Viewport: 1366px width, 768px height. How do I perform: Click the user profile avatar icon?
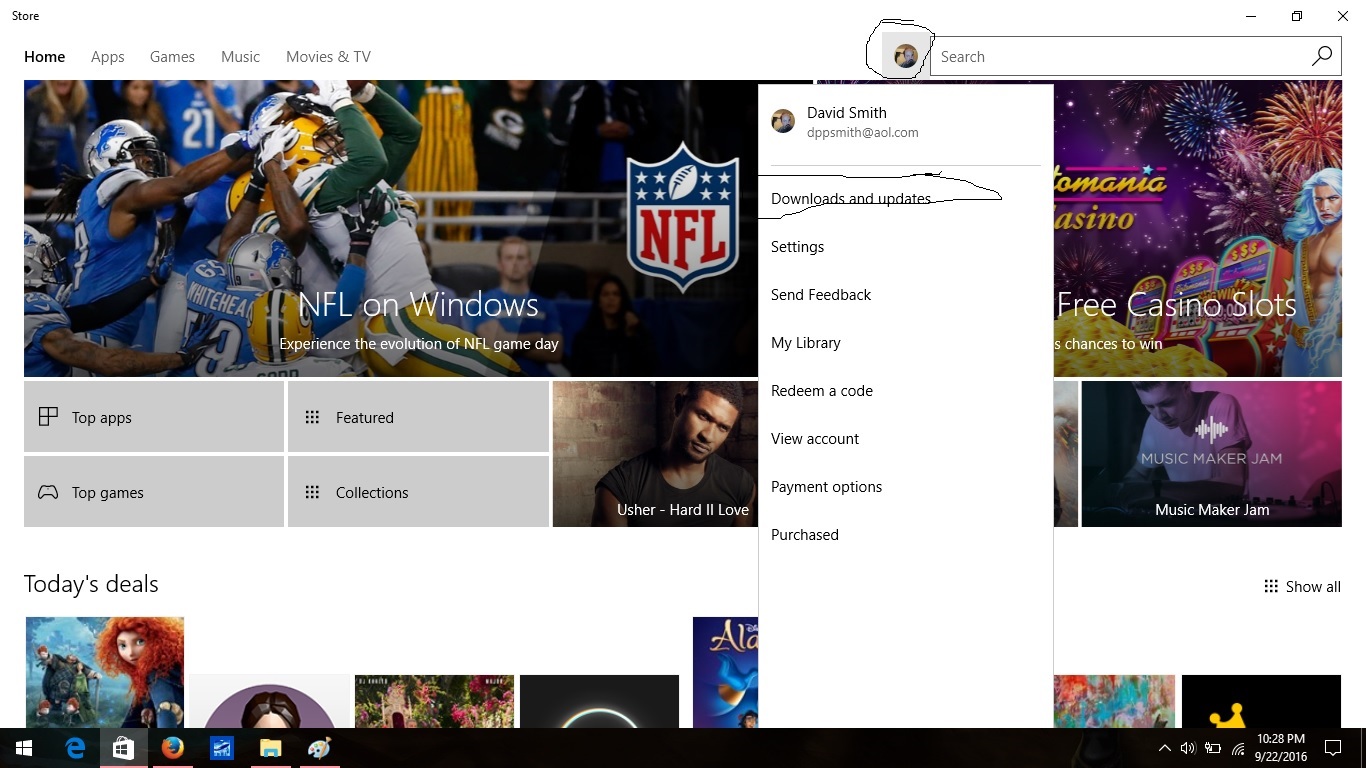(x=906, y=57)
